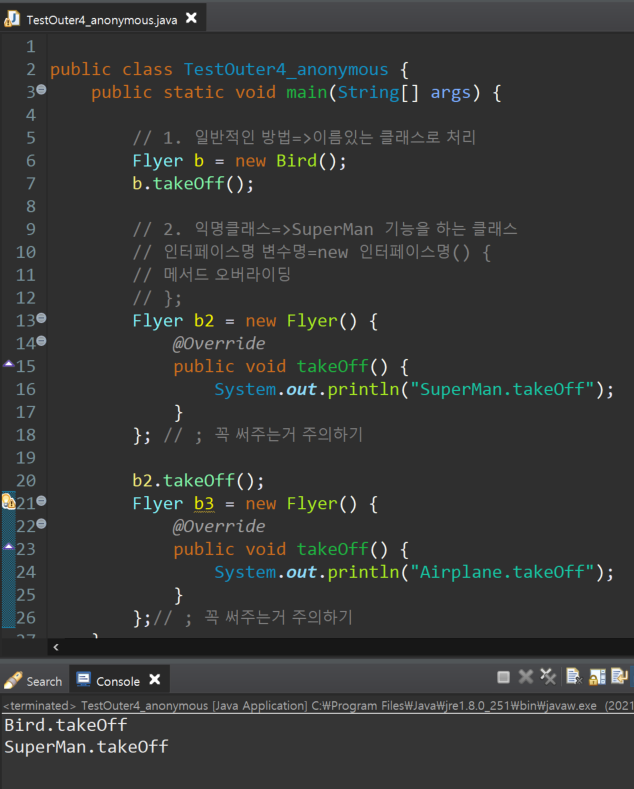
Task: Collapse the takeOff method fold at line 22
Action: [x=41, y=523]
